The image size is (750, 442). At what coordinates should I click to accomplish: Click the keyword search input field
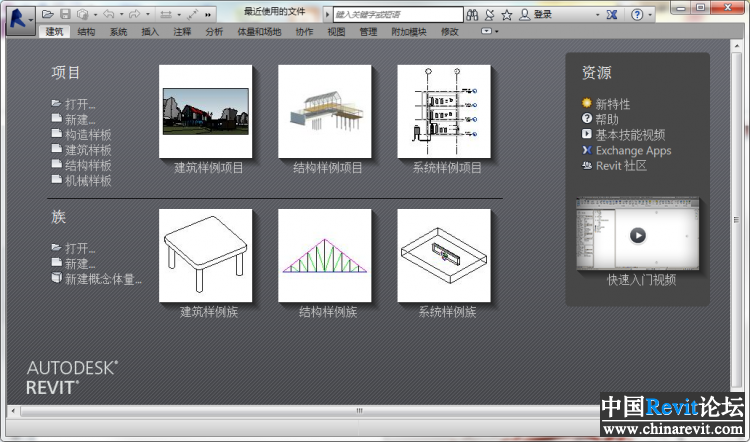(398, 14)
